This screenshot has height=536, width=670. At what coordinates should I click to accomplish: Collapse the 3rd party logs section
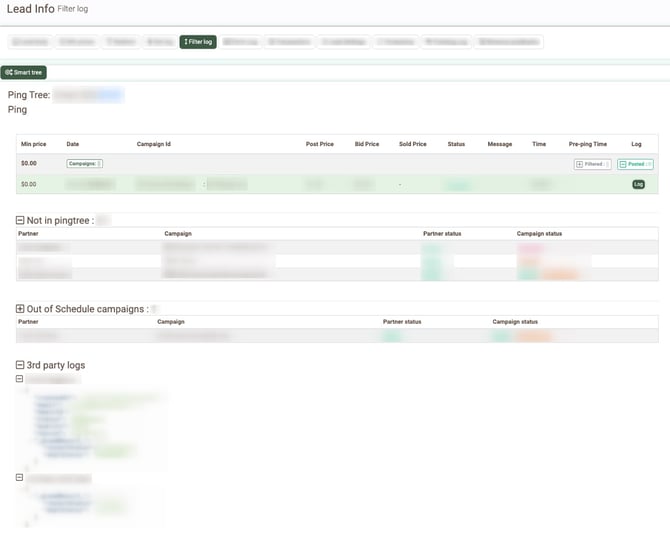tap(21, 365)
